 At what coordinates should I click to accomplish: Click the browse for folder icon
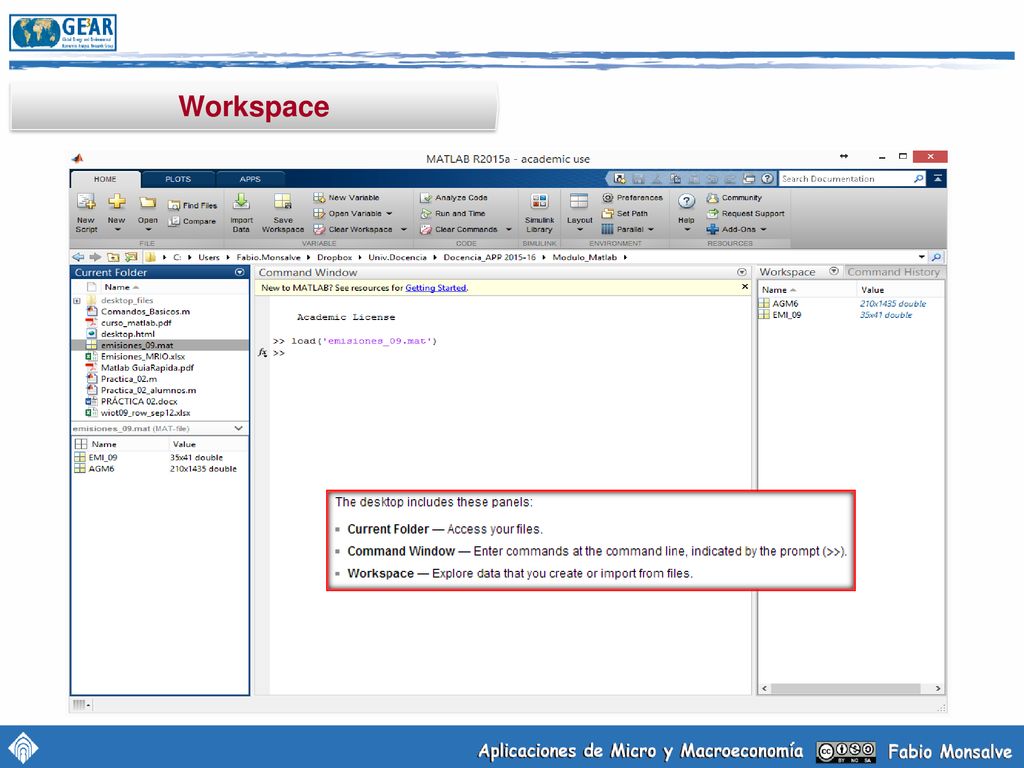131,257
